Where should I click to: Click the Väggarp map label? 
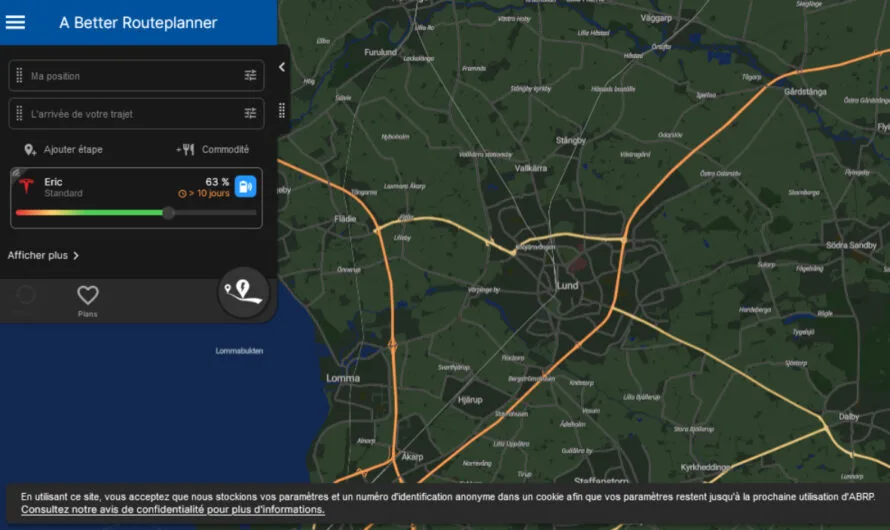point(656,18)
